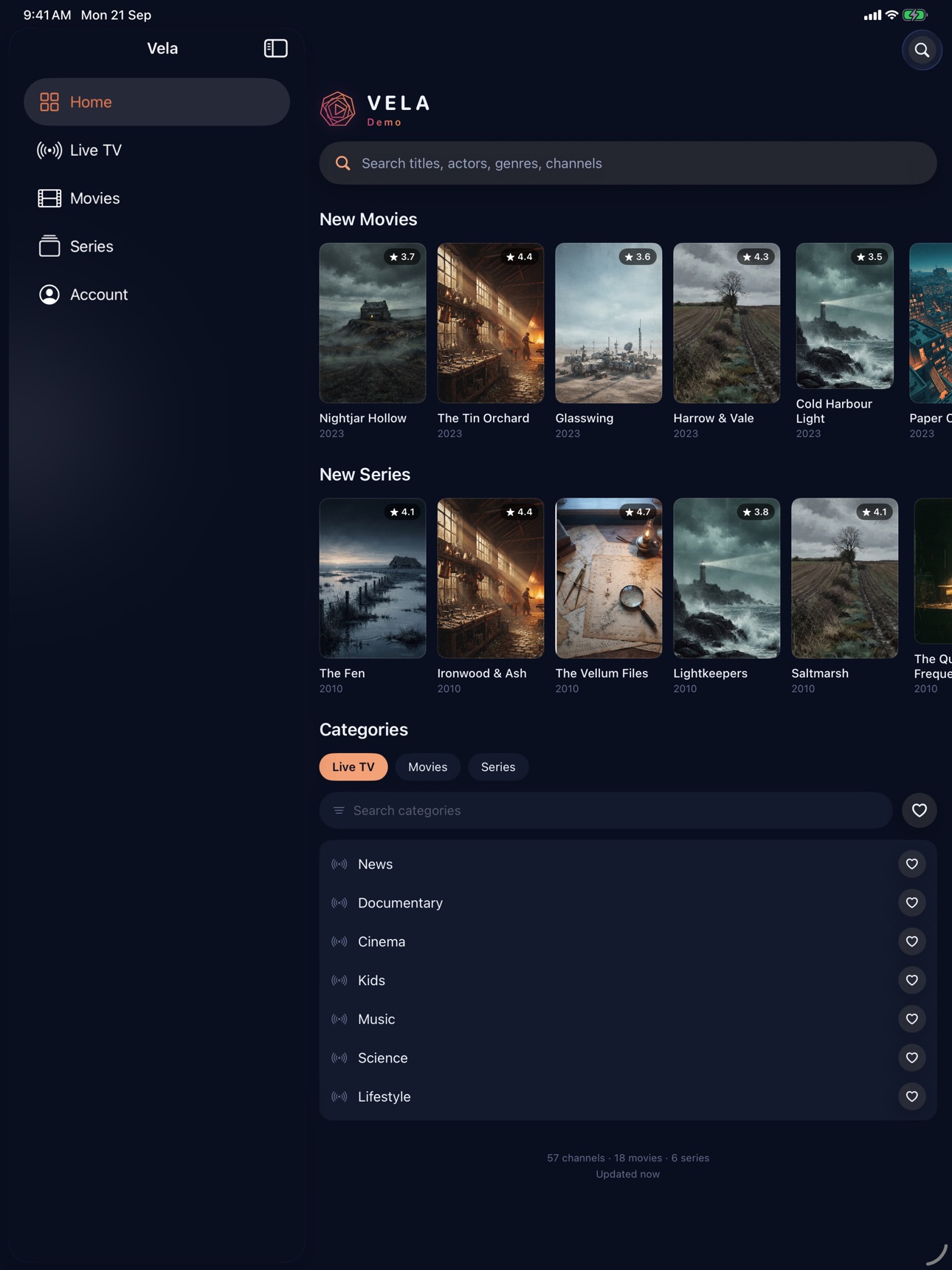Click the broadcast icon beside Cinema
Viewport: 952px width, 1270px height.
coord(339,941)
